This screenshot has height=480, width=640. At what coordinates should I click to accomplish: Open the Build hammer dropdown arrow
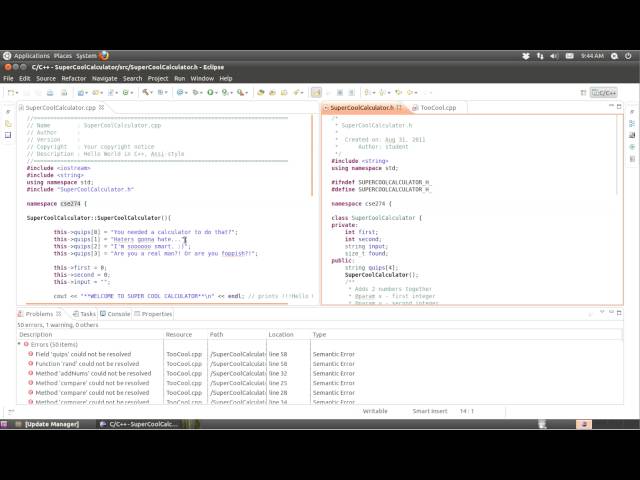tap(151, 93)
